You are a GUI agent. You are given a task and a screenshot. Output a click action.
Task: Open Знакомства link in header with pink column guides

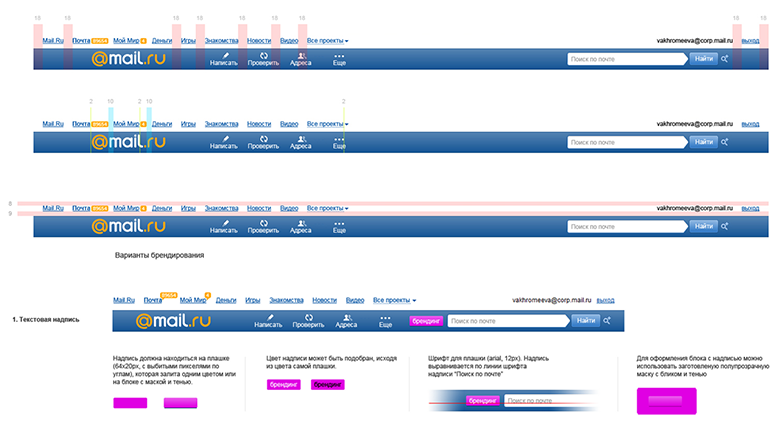tap(221, 40)
